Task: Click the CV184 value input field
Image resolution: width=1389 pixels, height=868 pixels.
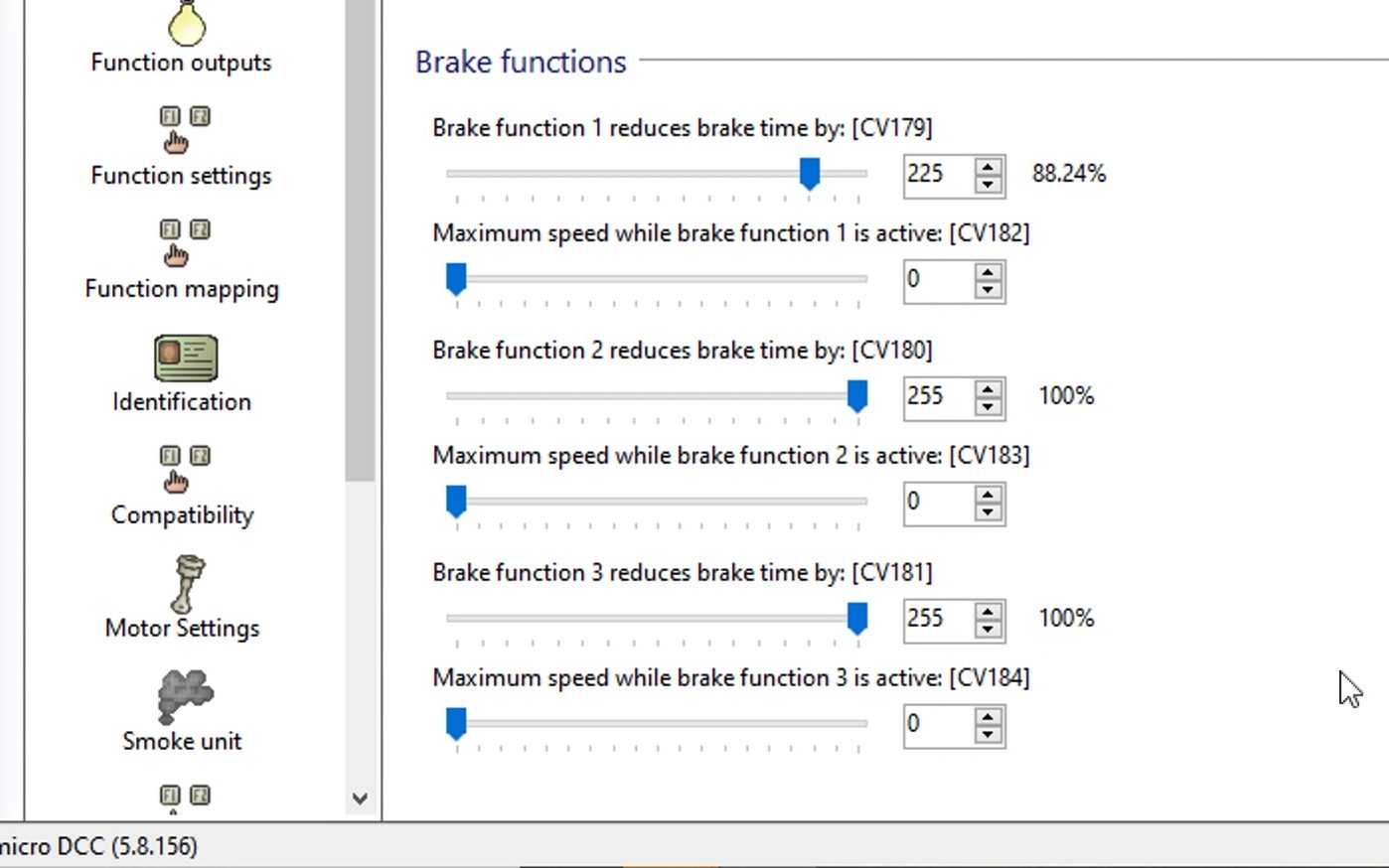Action: click(937, 724)
